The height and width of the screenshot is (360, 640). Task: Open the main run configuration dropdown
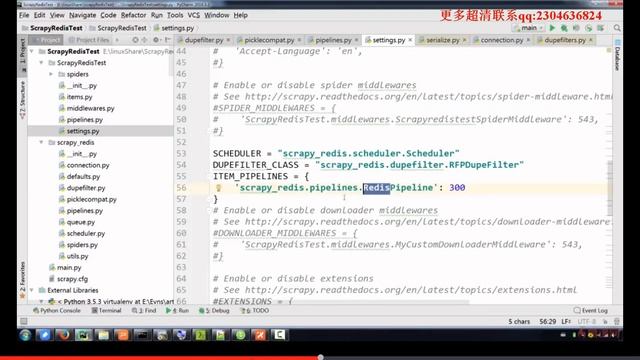pos(529,28)
